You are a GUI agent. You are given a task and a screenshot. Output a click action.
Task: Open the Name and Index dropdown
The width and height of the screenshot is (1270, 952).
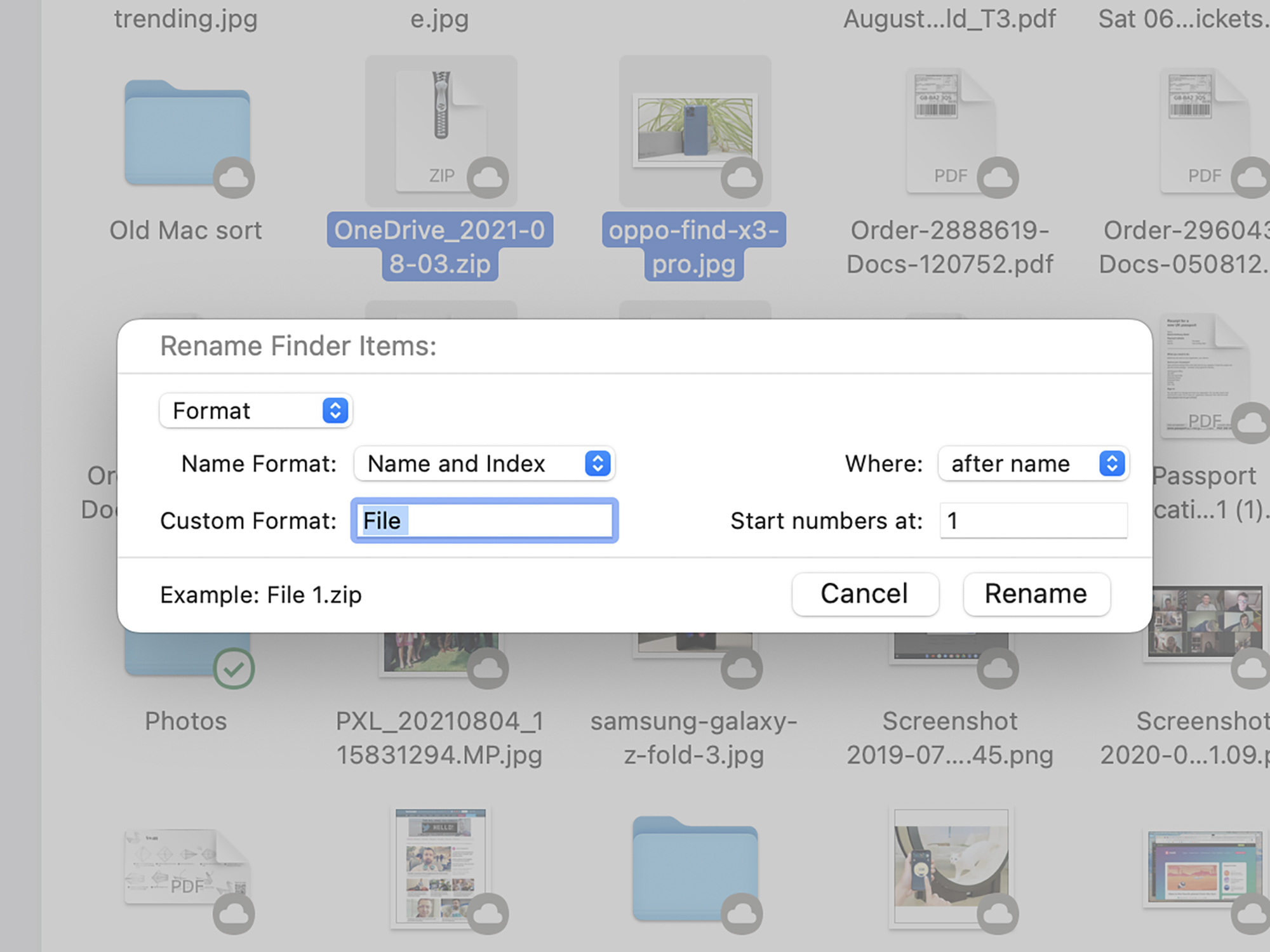pos(484,464)
